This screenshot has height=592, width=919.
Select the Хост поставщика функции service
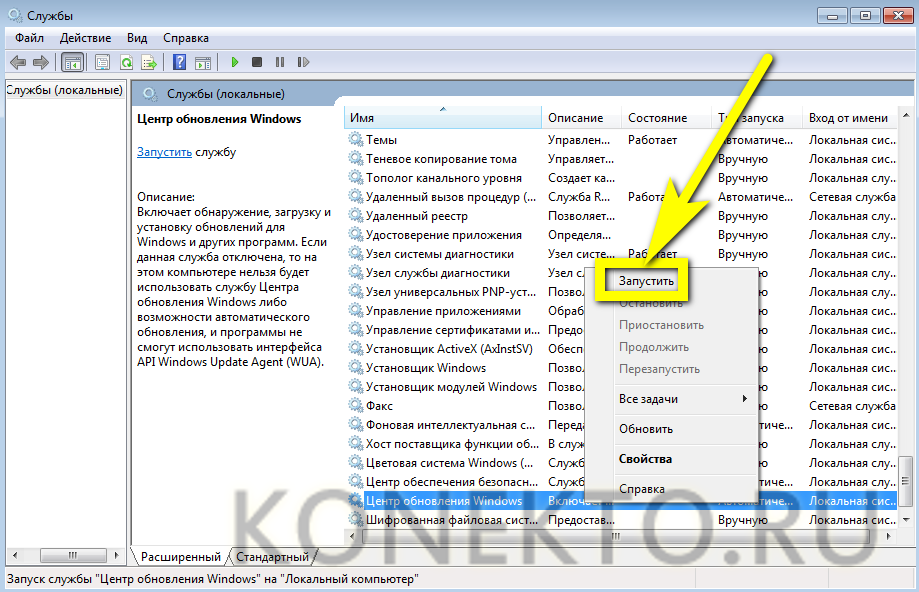[452, 444]
